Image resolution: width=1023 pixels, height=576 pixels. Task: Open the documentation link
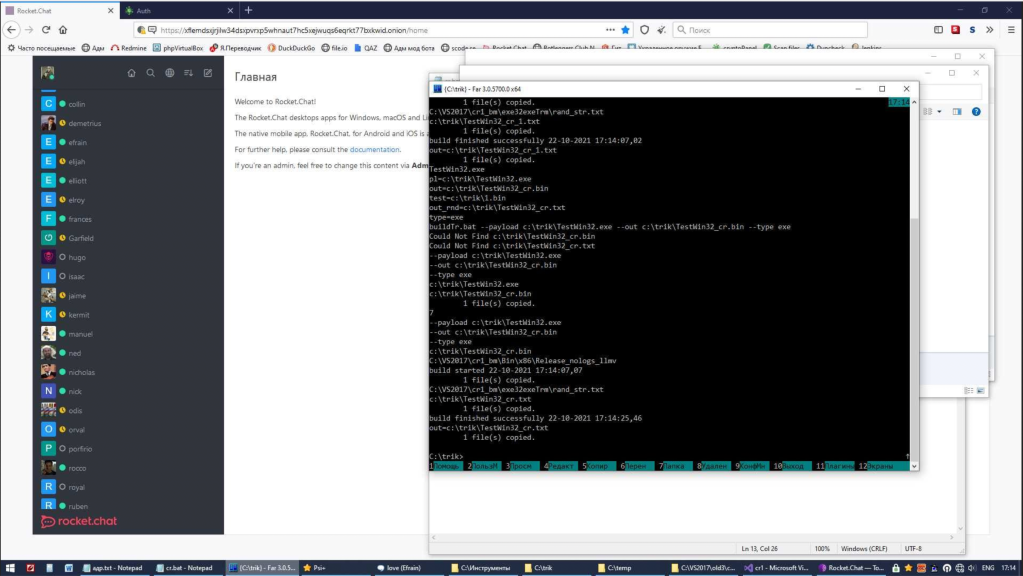(x=374, y=149)
